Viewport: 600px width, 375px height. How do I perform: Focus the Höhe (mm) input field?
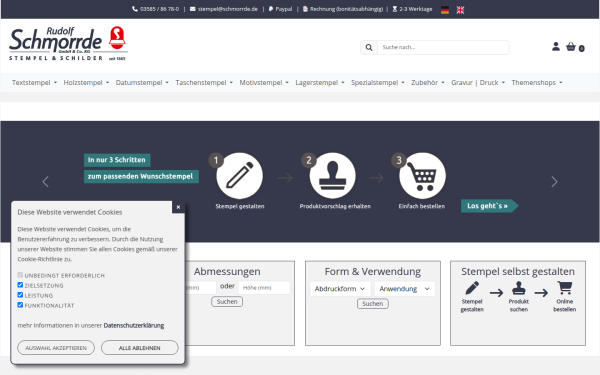[264, 288]
